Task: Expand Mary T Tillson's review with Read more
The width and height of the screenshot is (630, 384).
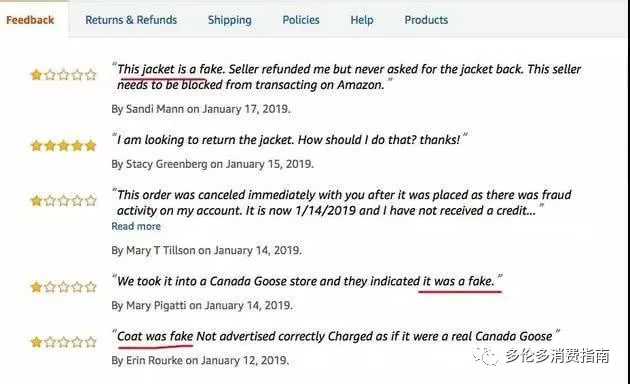Action: click(136, 227)
